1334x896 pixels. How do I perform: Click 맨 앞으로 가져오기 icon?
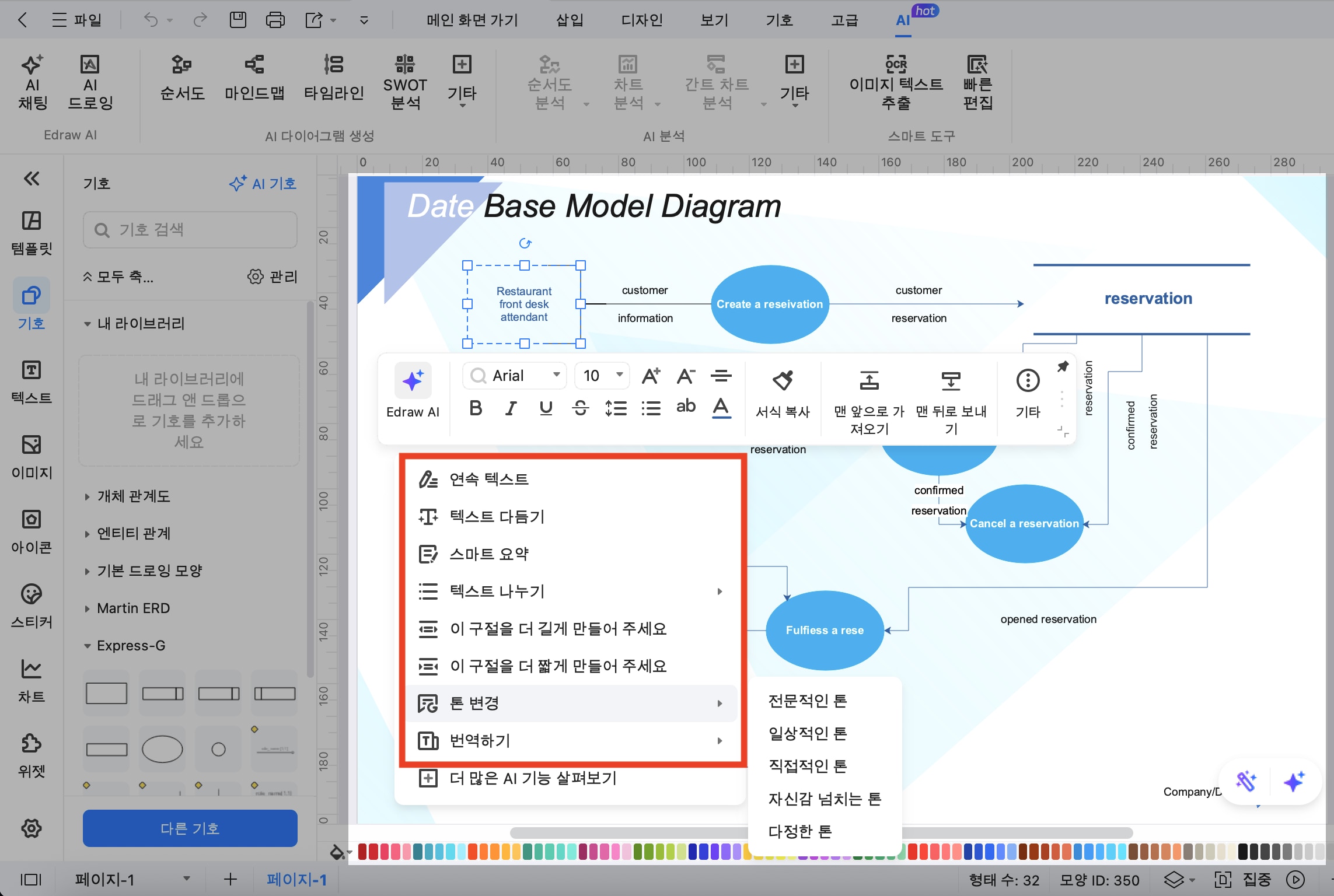(x=869, y=381)
